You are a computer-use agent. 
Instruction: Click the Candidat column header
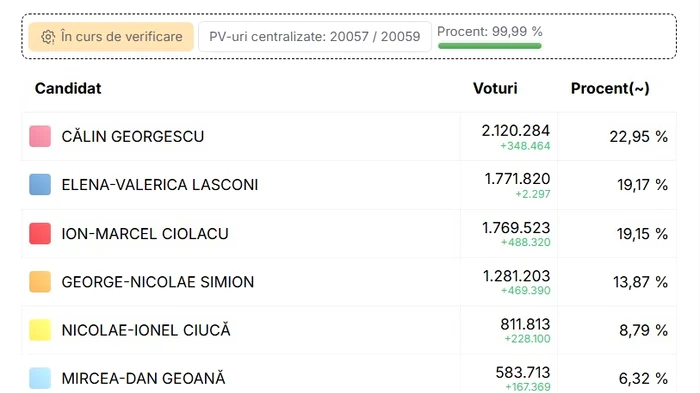tap(68, 88)
